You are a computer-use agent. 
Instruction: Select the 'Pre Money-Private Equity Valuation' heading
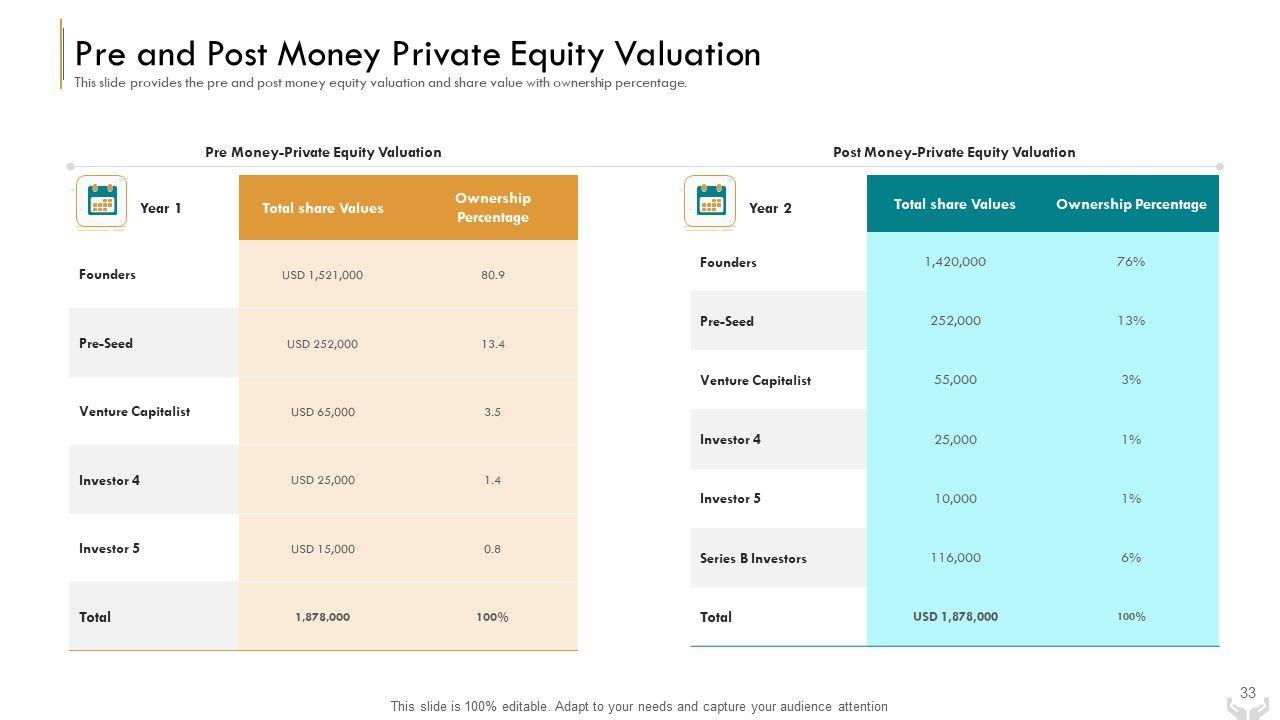click(x=323, y=152)
